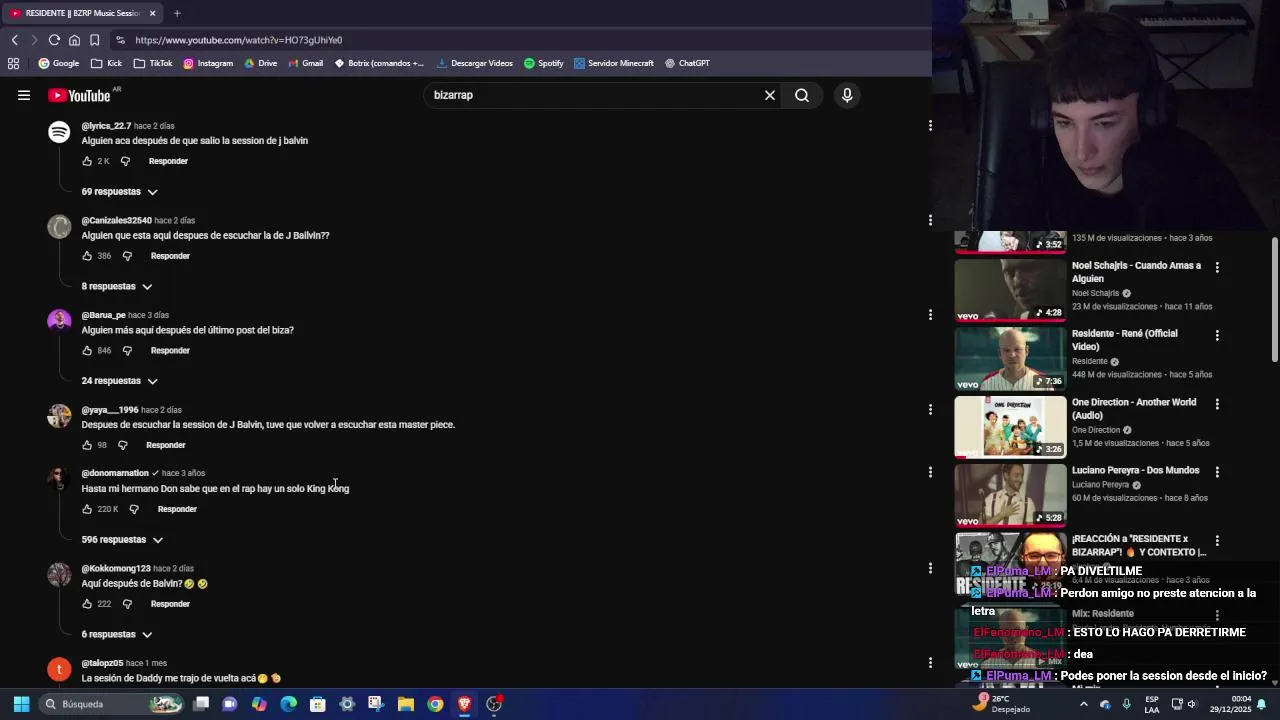Visit the @donomarnation channel
The width and height of the screenshot is (1280, 720).
pyautogui.click(x=115, y=473)
